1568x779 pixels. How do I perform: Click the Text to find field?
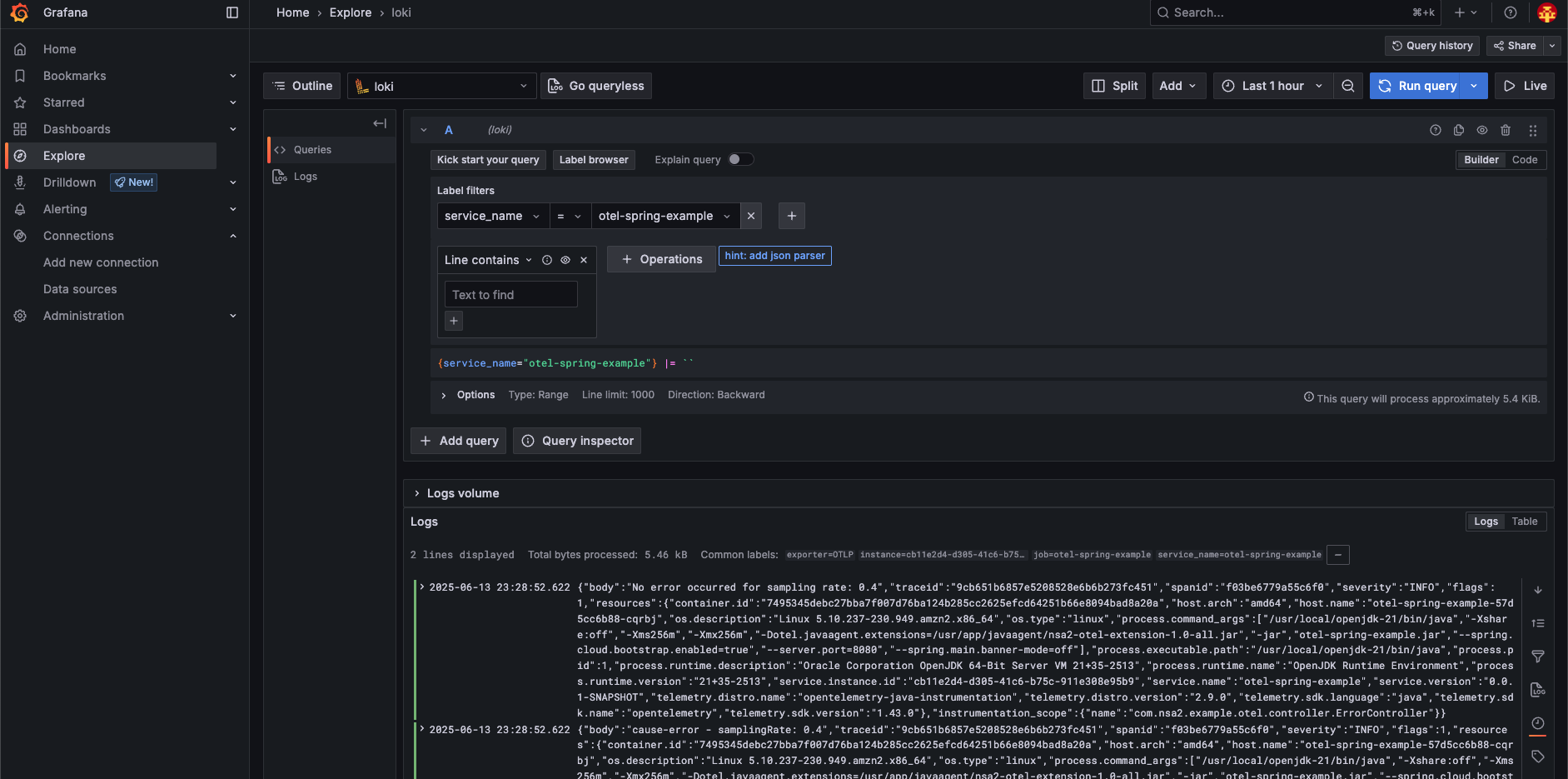pyautogui.click(x=510, y=295)
